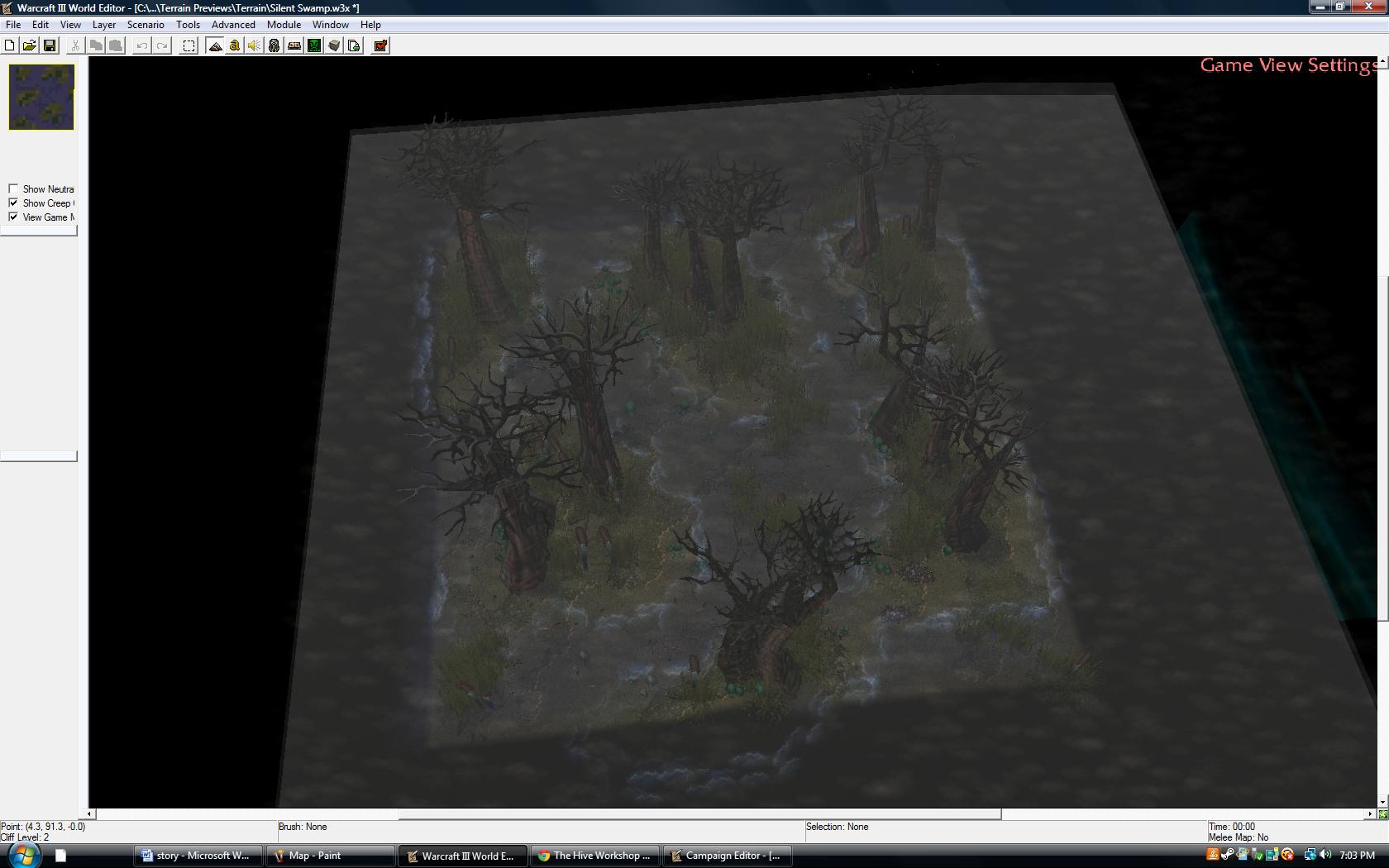Open the Object Manager cube icon

click(x=334, y=45)
